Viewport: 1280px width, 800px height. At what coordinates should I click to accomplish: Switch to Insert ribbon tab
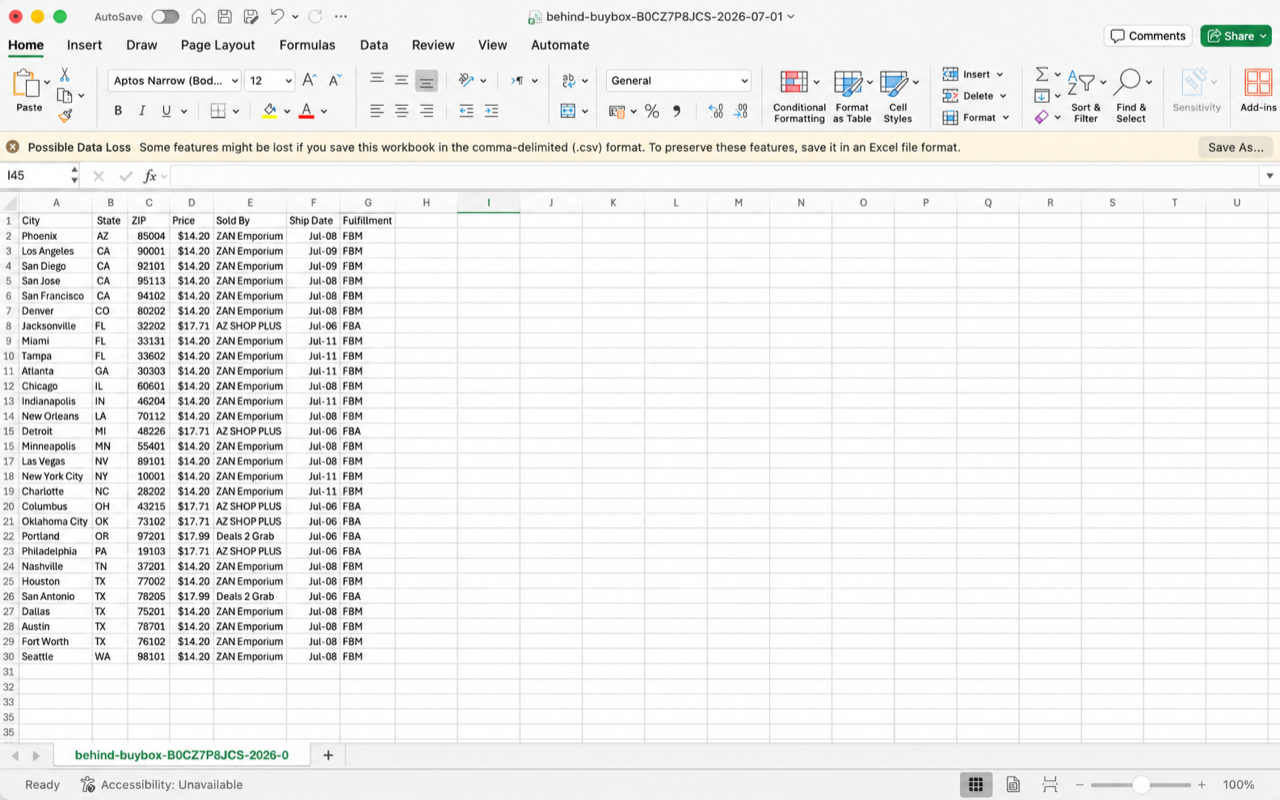point(84,45)
